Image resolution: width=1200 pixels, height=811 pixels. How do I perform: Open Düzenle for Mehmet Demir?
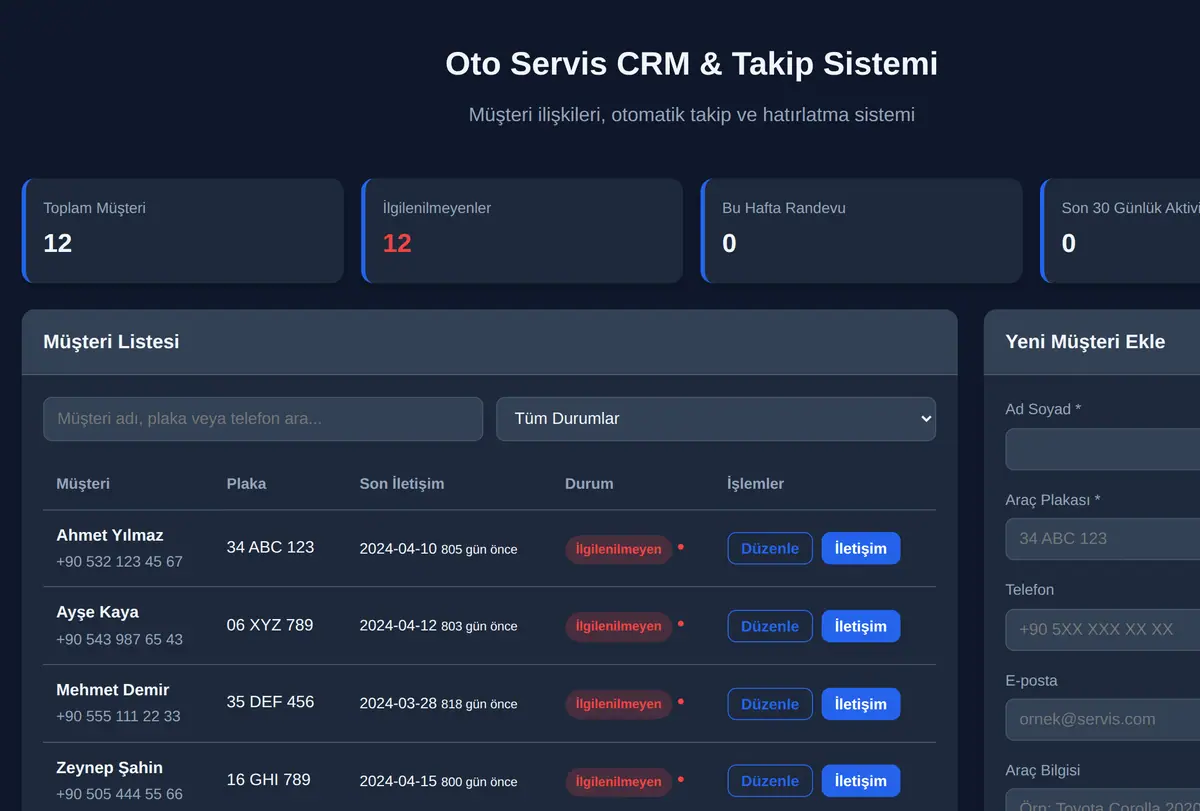coord(770,704)
